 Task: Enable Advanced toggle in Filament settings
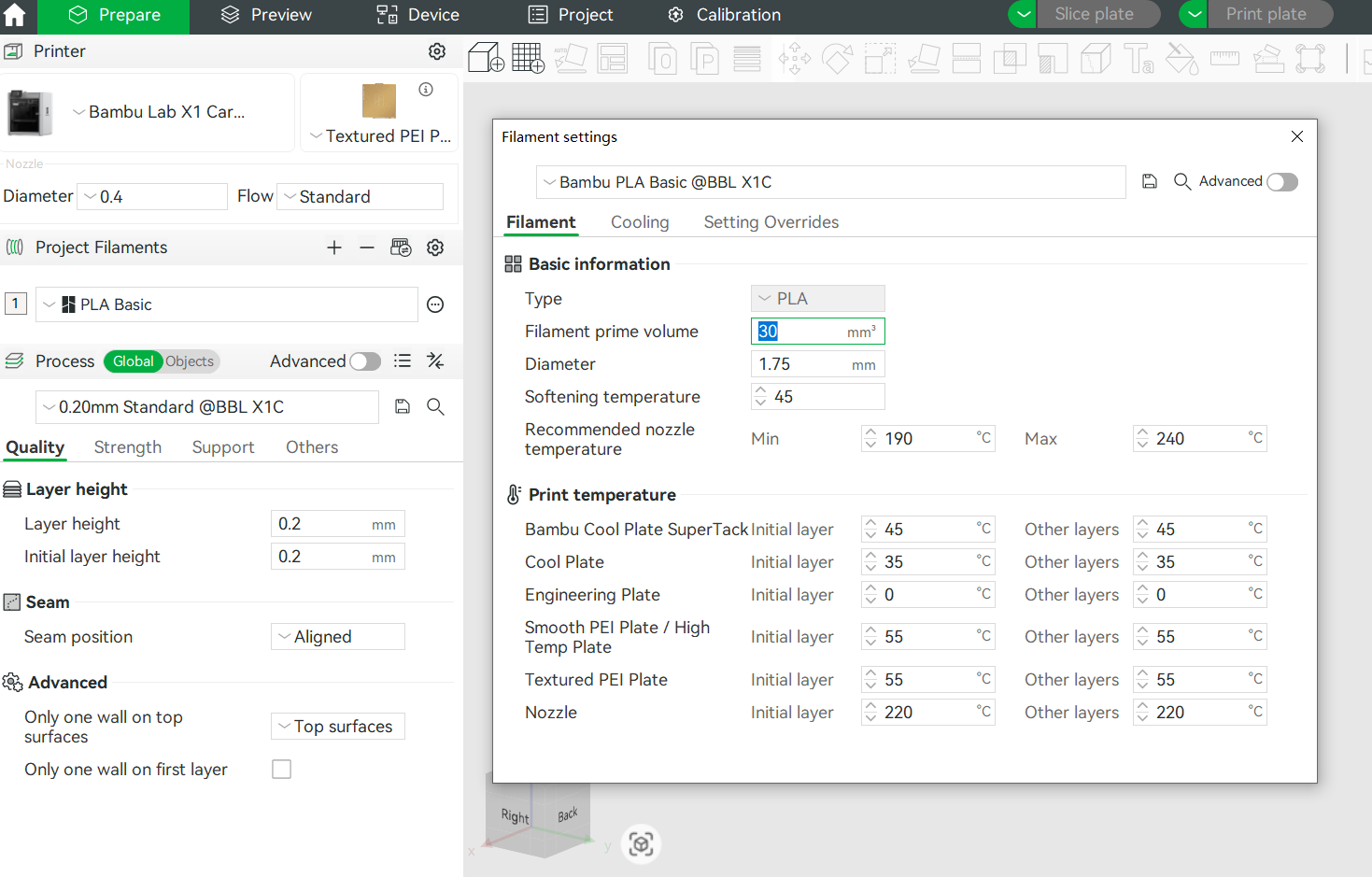tap(1281, 182)
